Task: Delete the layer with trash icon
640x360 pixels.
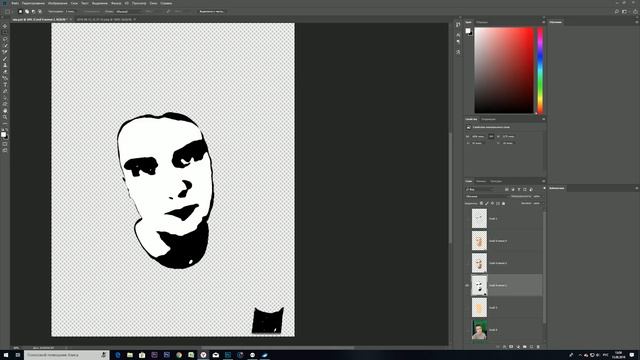Action: point(538,347)
